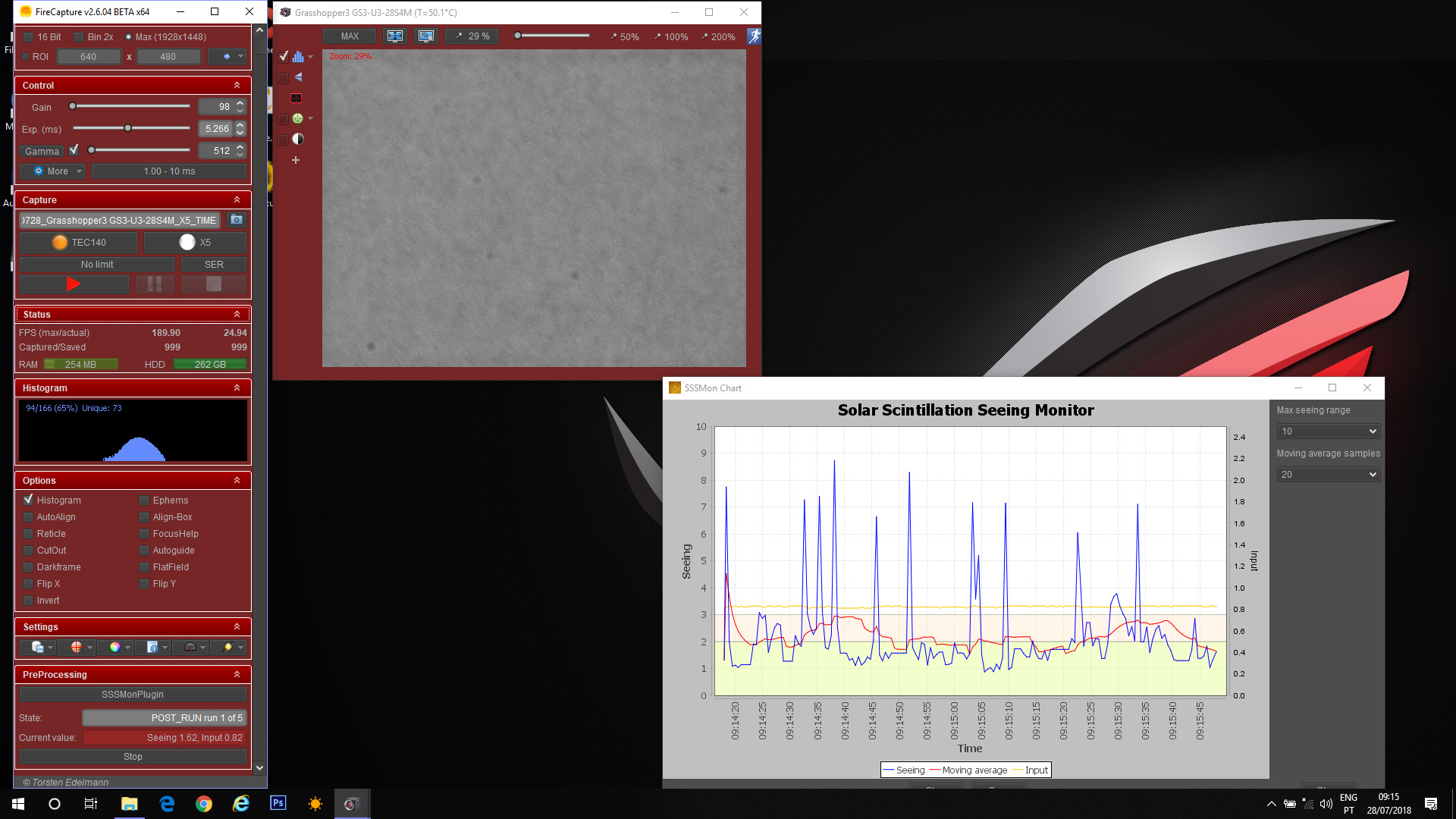Click the Gain slider handle
The width and height of the screenshot is (1456, 819).
[73, 107]
